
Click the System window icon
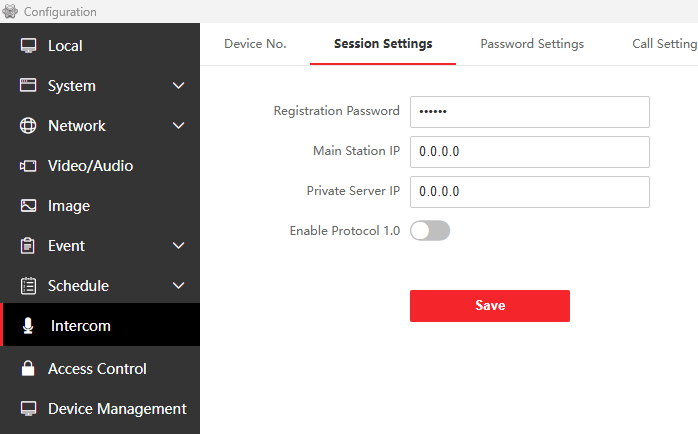[28, 86]
